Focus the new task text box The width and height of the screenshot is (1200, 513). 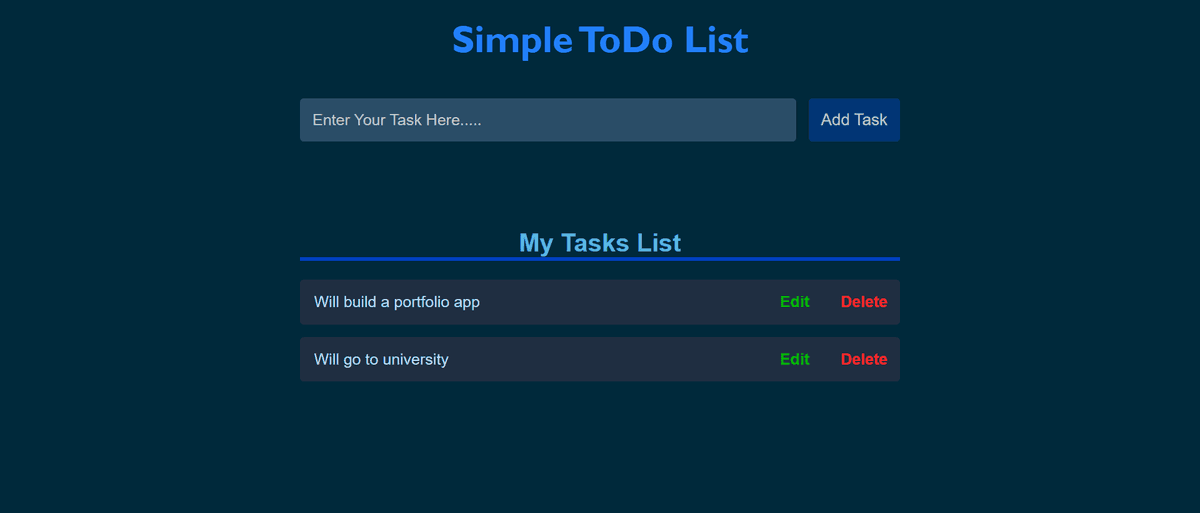[x=548, y=120]
